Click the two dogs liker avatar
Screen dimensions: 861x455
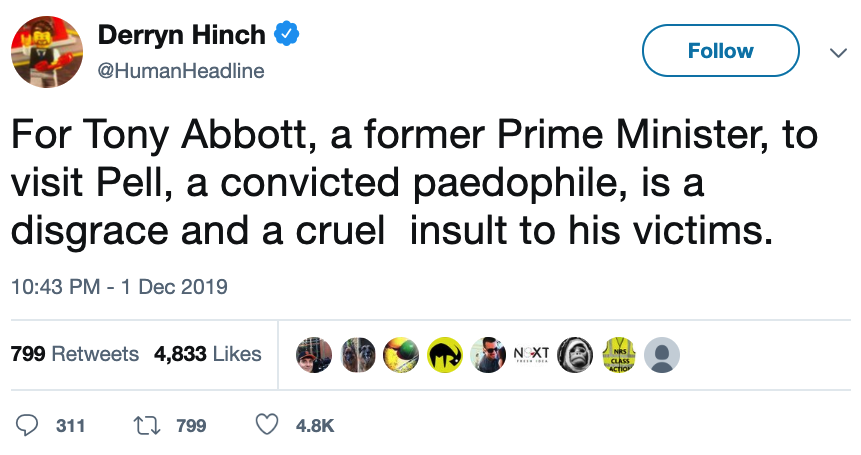click(357, 354)
